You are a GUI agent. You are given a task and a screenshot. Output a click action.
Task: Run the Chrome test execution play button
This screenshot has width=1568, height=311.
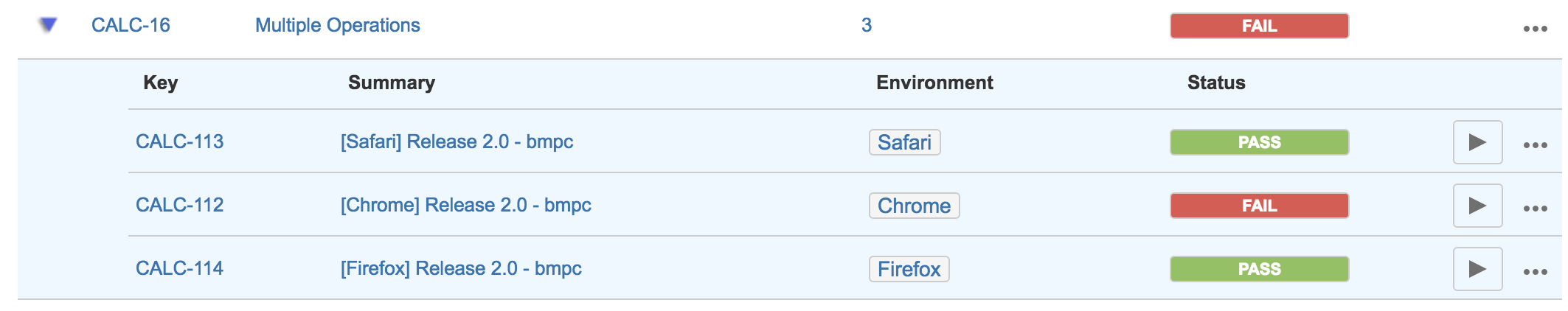tap(1477, 206)
